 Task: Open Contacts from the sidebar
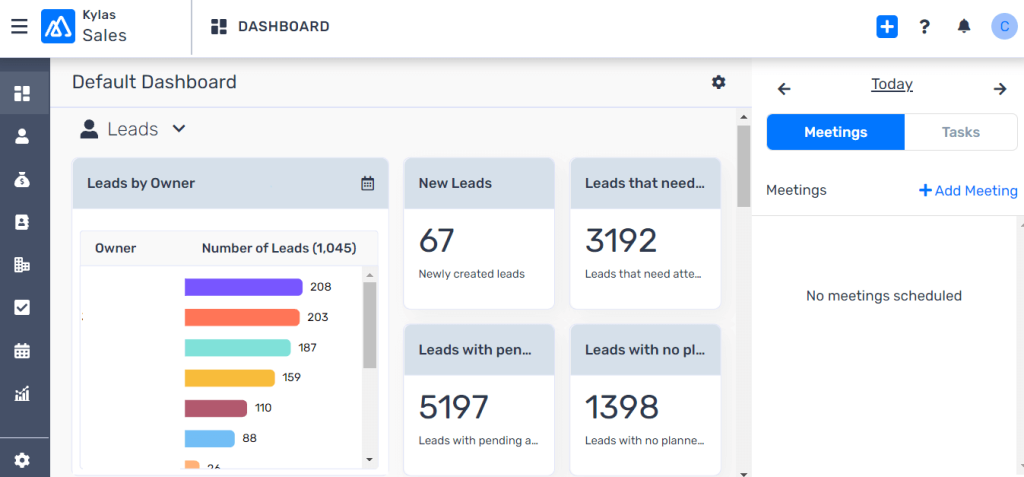click(22, 223)
